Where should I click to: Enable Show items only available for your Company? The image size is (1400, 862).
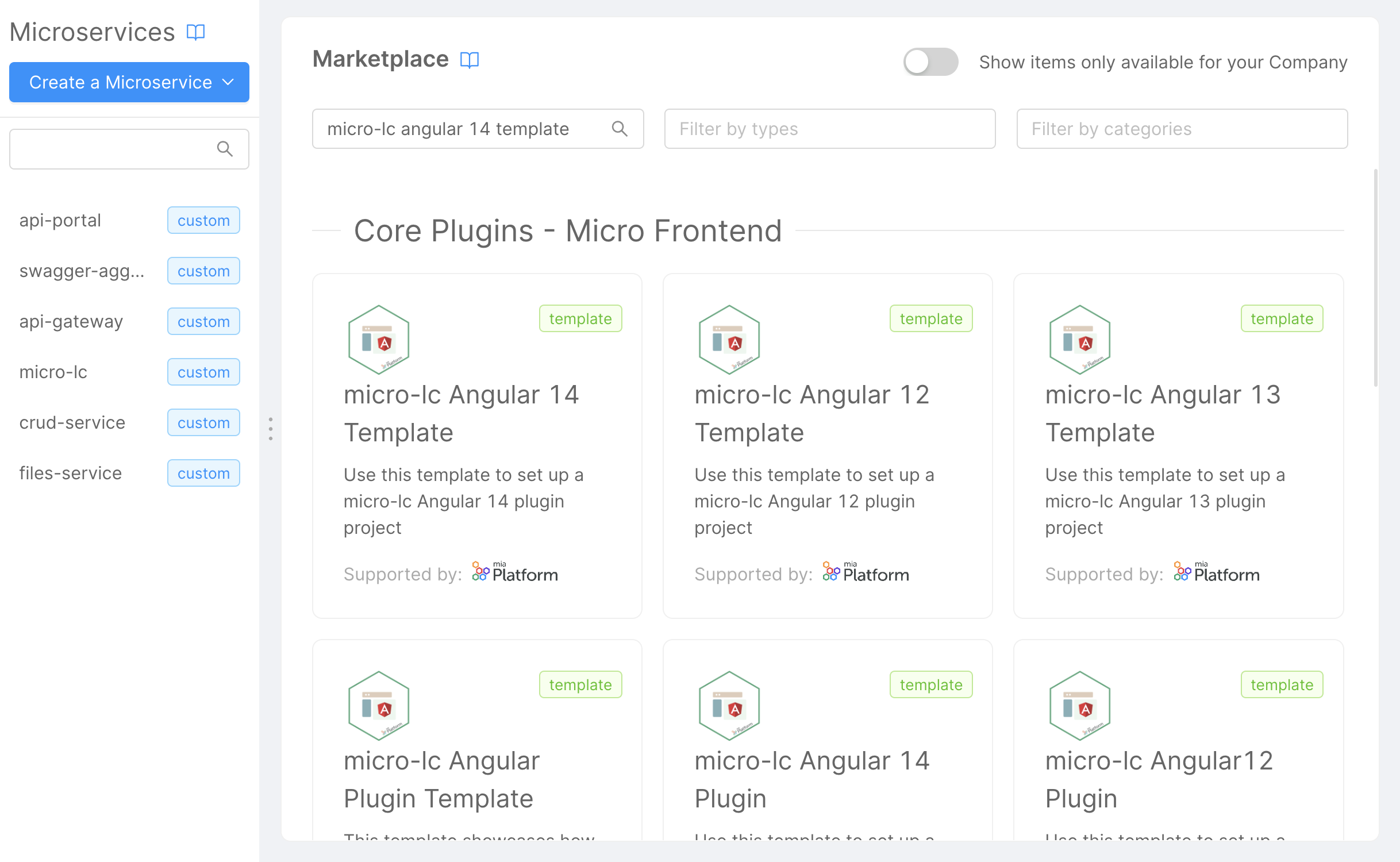pyautogui.click(x=929, y=61)
